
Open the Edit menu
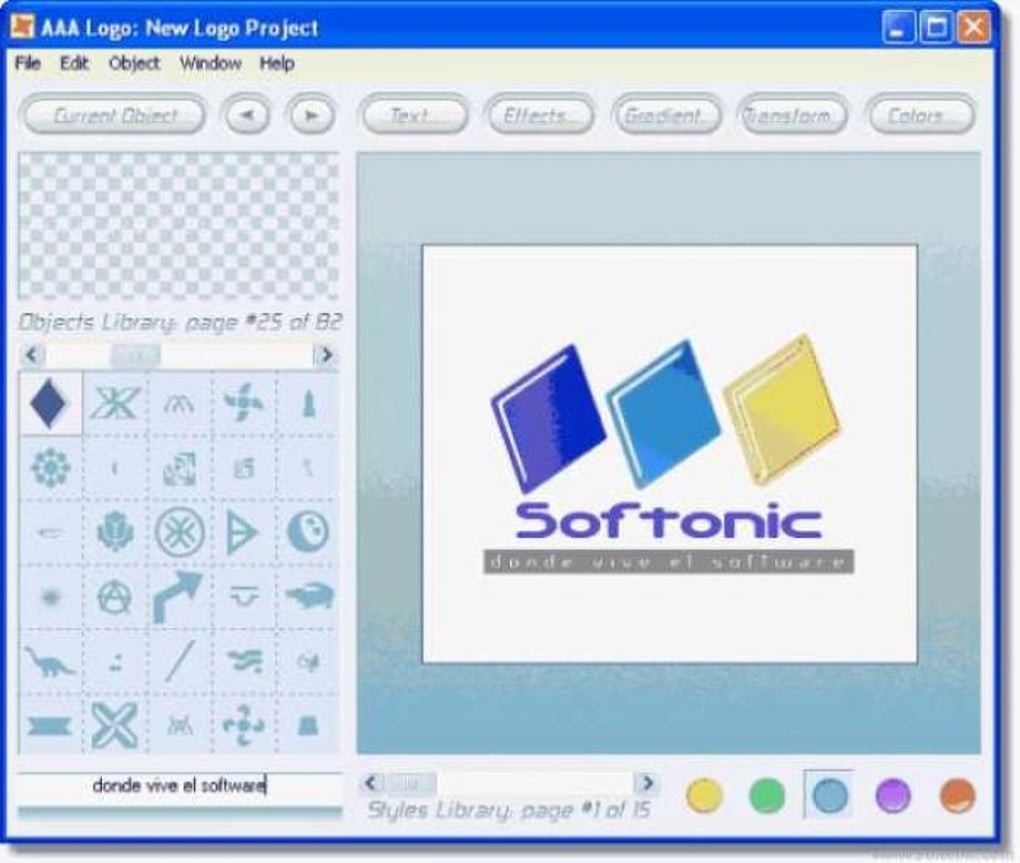click(74, 63)
